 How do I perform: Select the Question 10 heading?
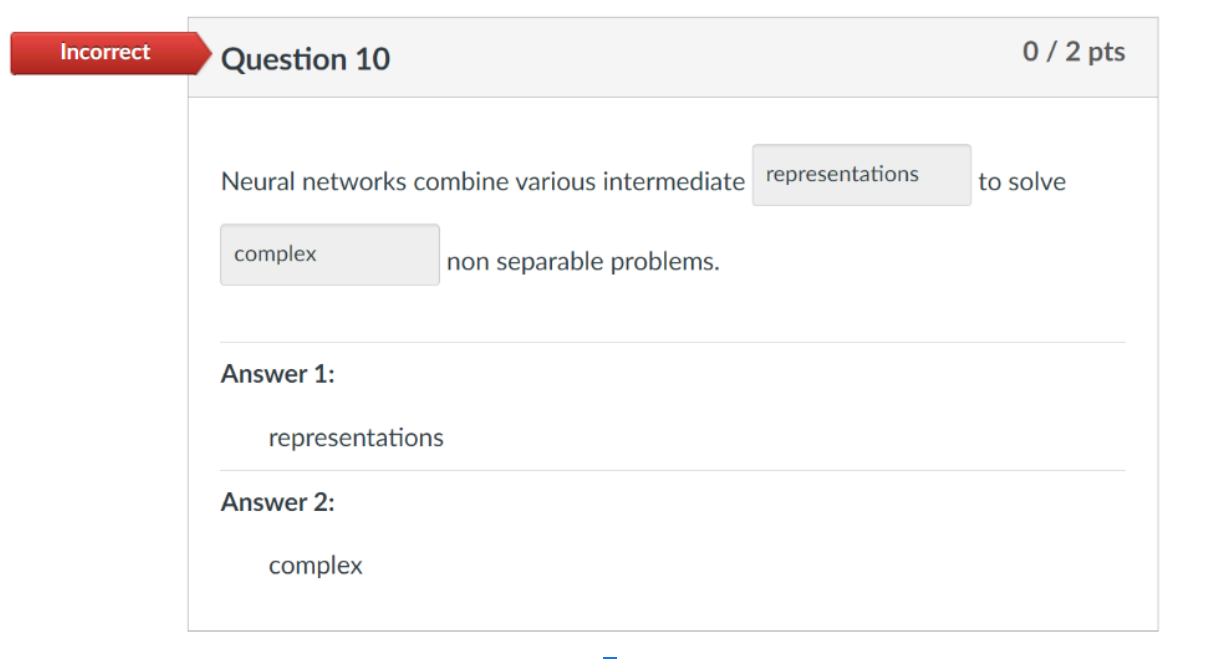pyautogui.click(x=305, y=59)
